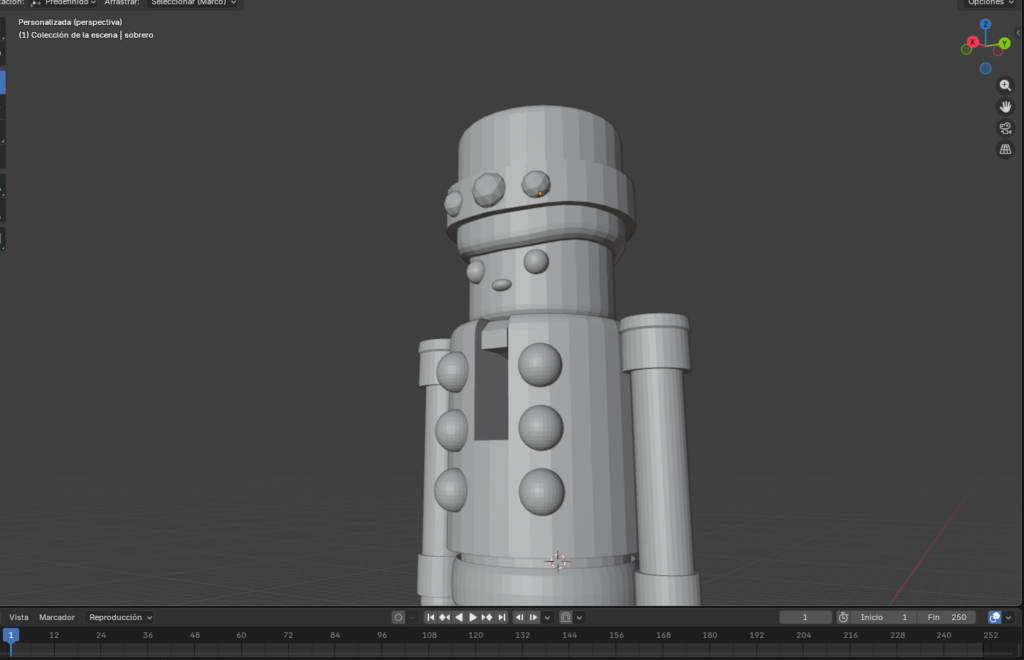Open the Predefinido dropdown

69,3
